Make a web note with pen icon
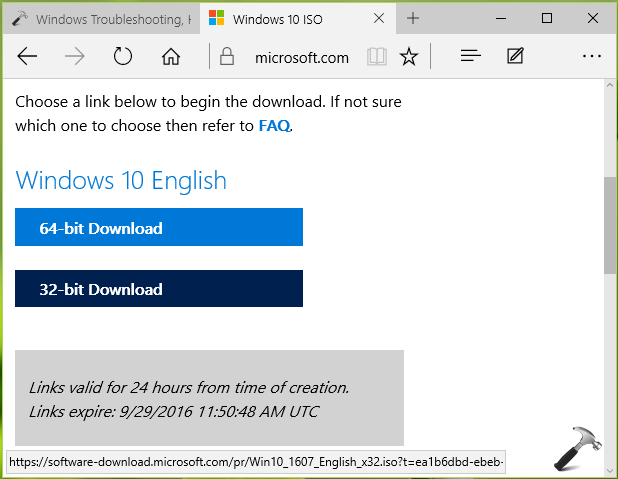This screenshot has width=618, height=479. (x=515, y=56)
